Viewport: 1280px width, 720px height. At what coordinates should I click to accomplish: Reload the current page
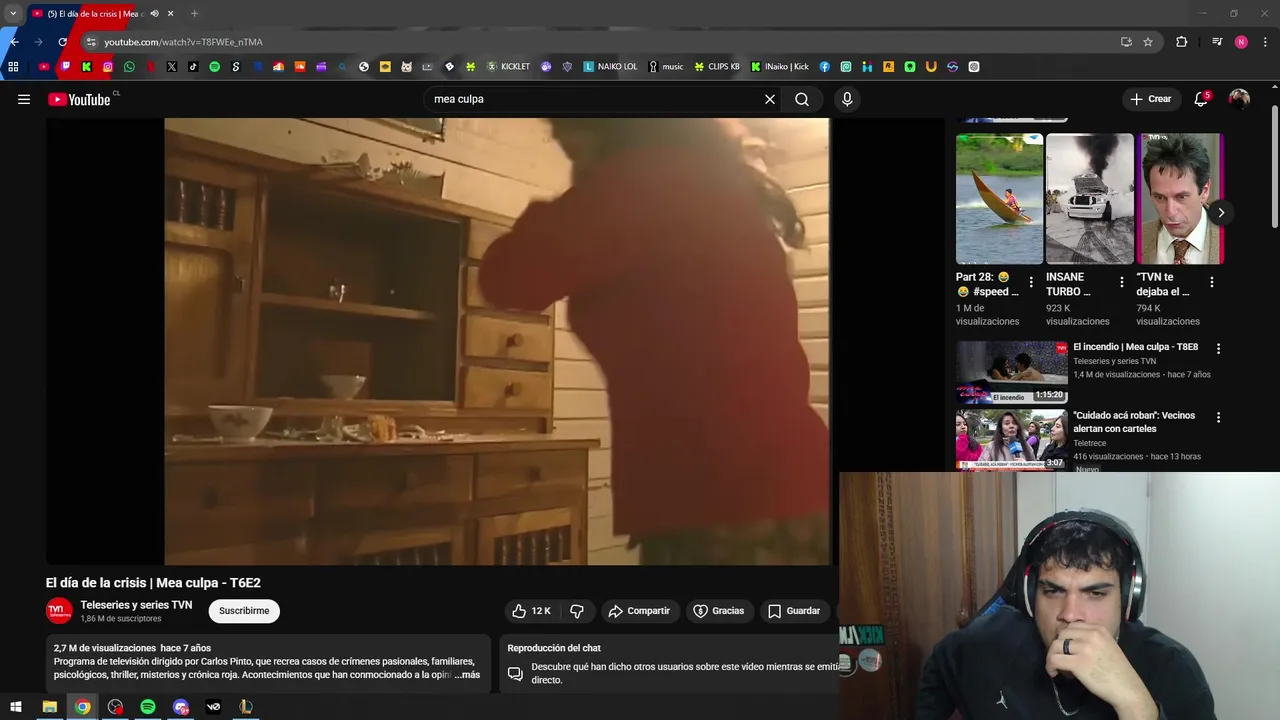pos(62,42)
